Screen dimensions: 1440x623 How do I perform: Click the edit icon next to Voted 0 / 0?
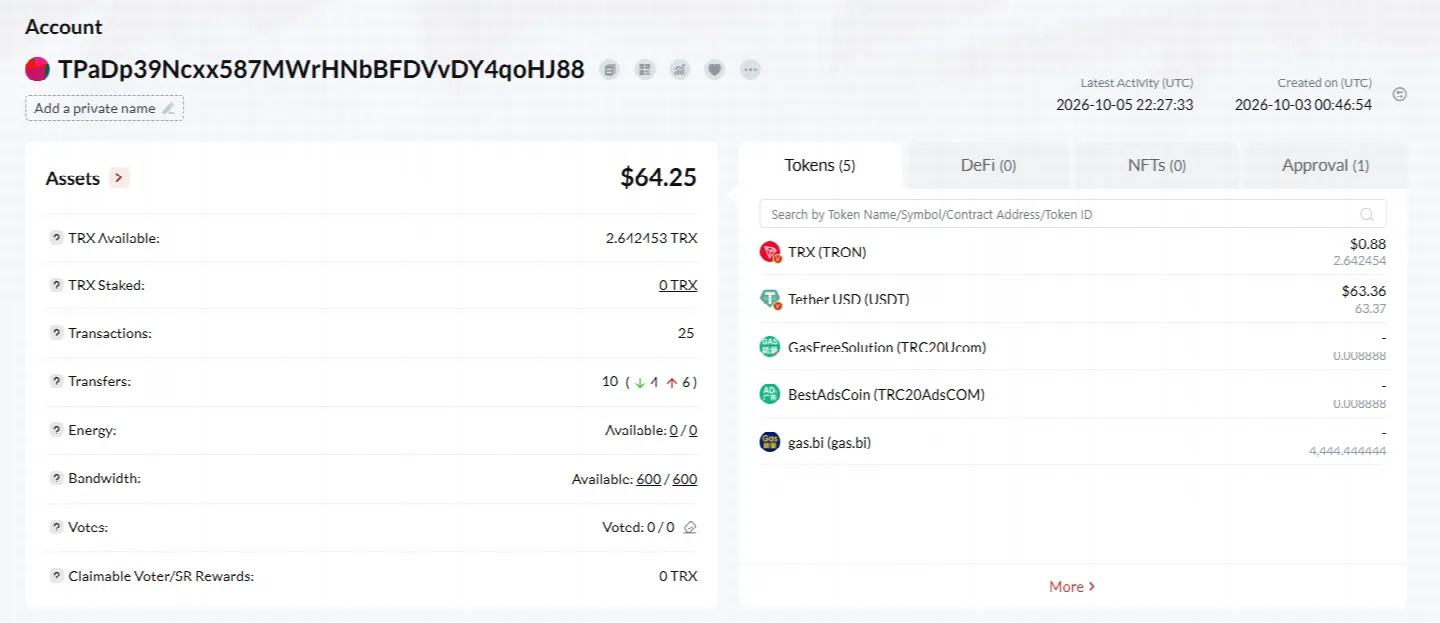pos(690,527)
